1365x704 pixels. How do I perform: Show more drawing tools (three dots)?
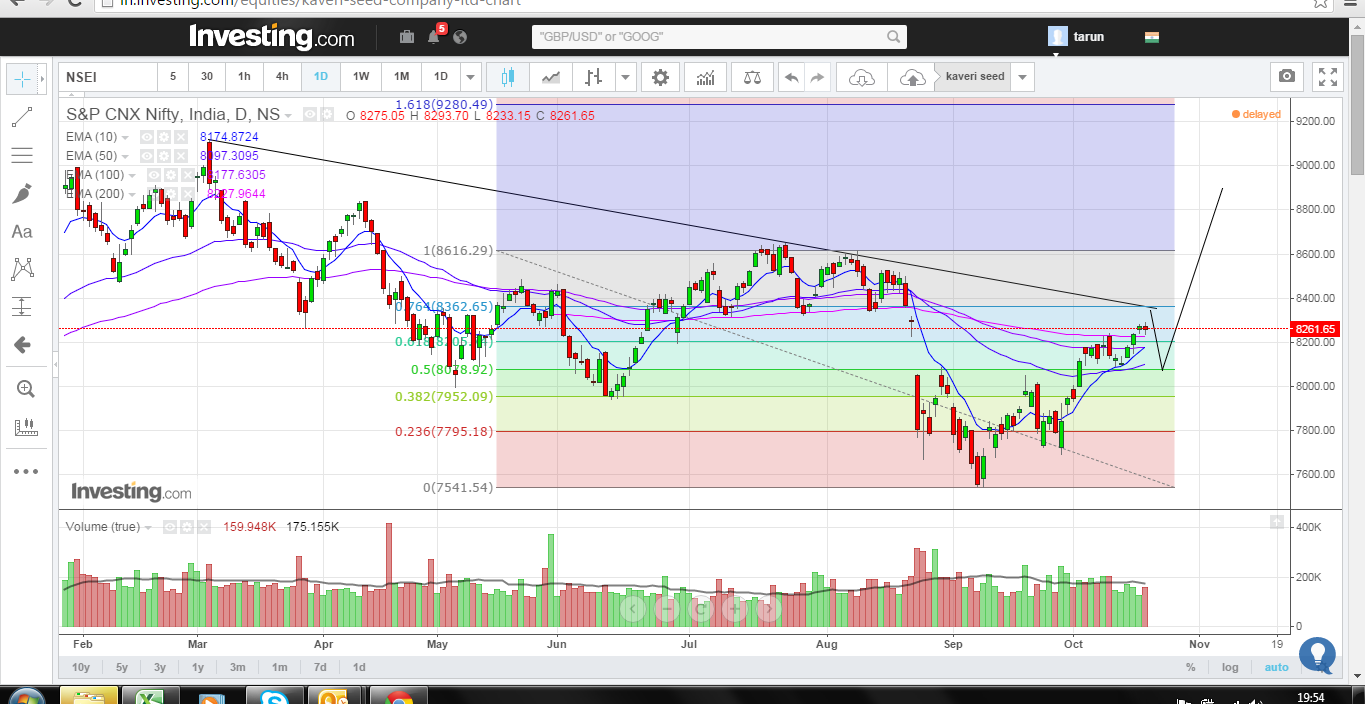coord(26,471)
